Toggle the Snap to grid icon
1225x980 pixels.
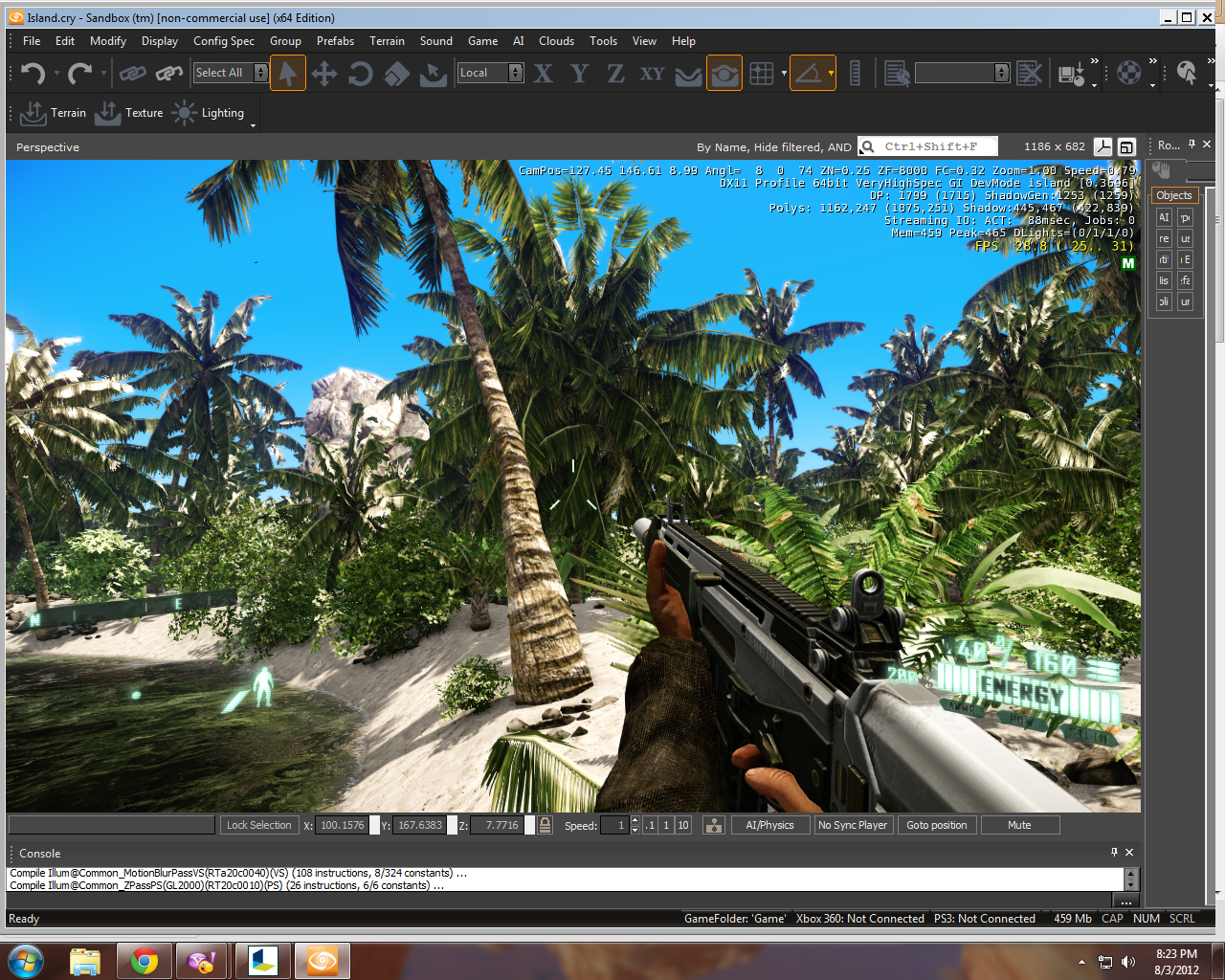point(762,74)
